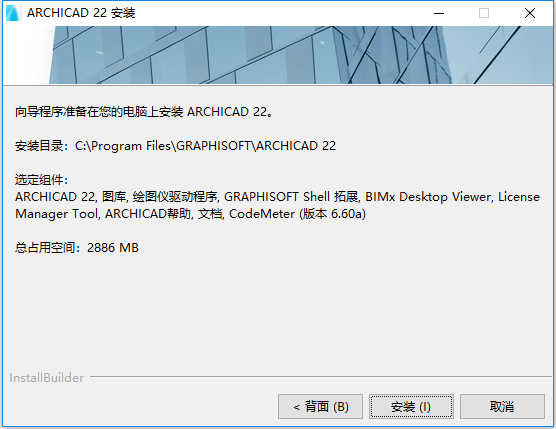Click the 向导程序准备 introduction sentence

pos(144,112)
